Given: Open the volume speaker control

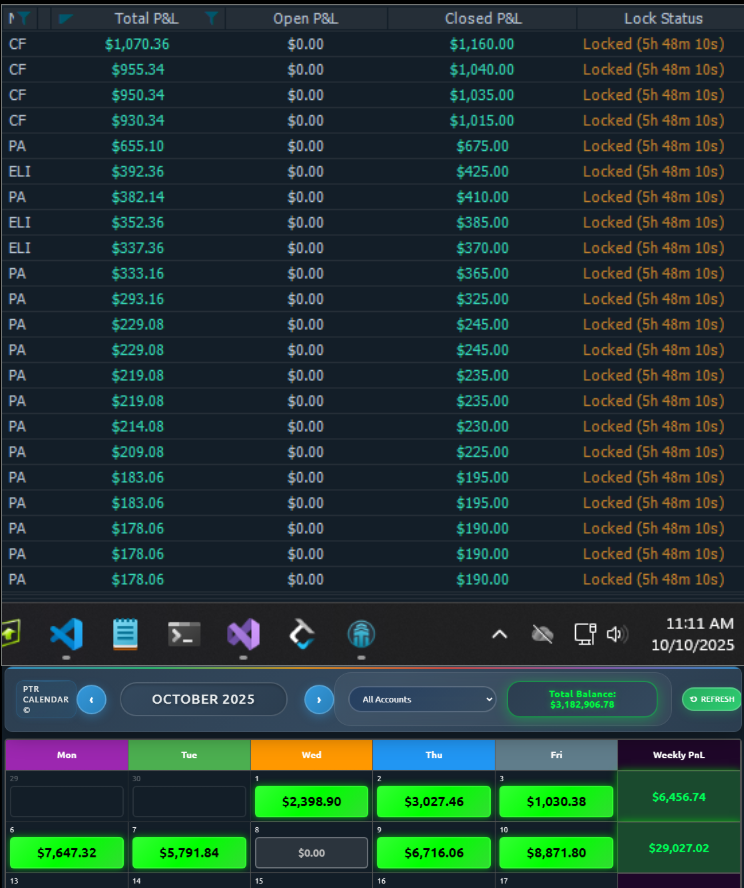Looking at the screenshot, I should click(x=617, y=634).
